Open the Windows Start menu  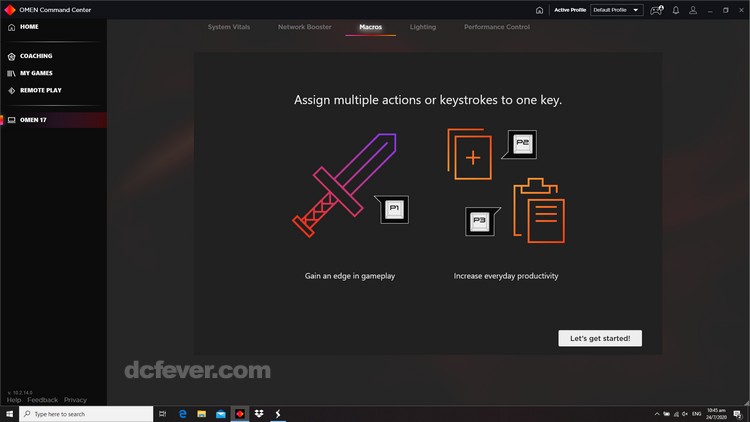pyautogui.click(x=9, y=414)
